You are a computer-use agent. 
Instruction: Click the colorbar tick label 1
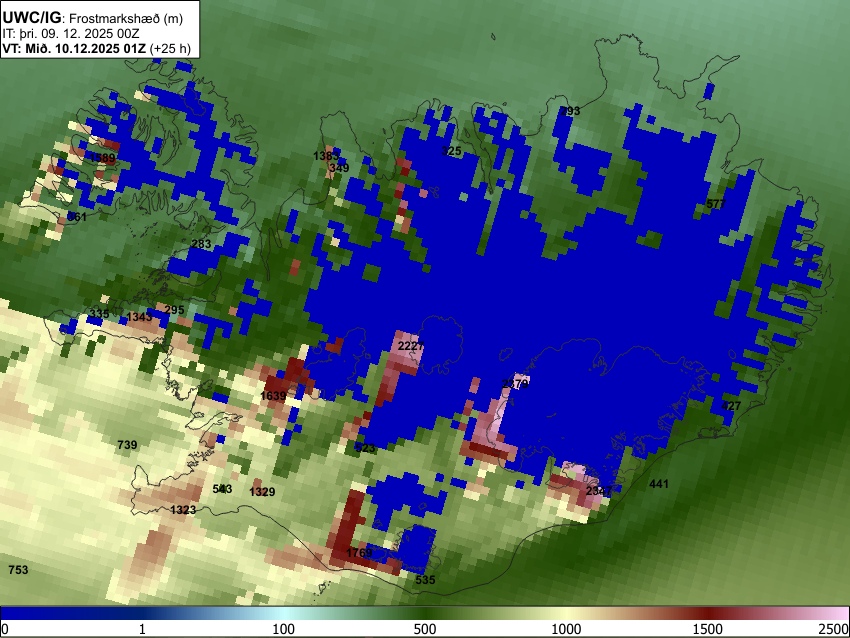[x=142, y=629]
